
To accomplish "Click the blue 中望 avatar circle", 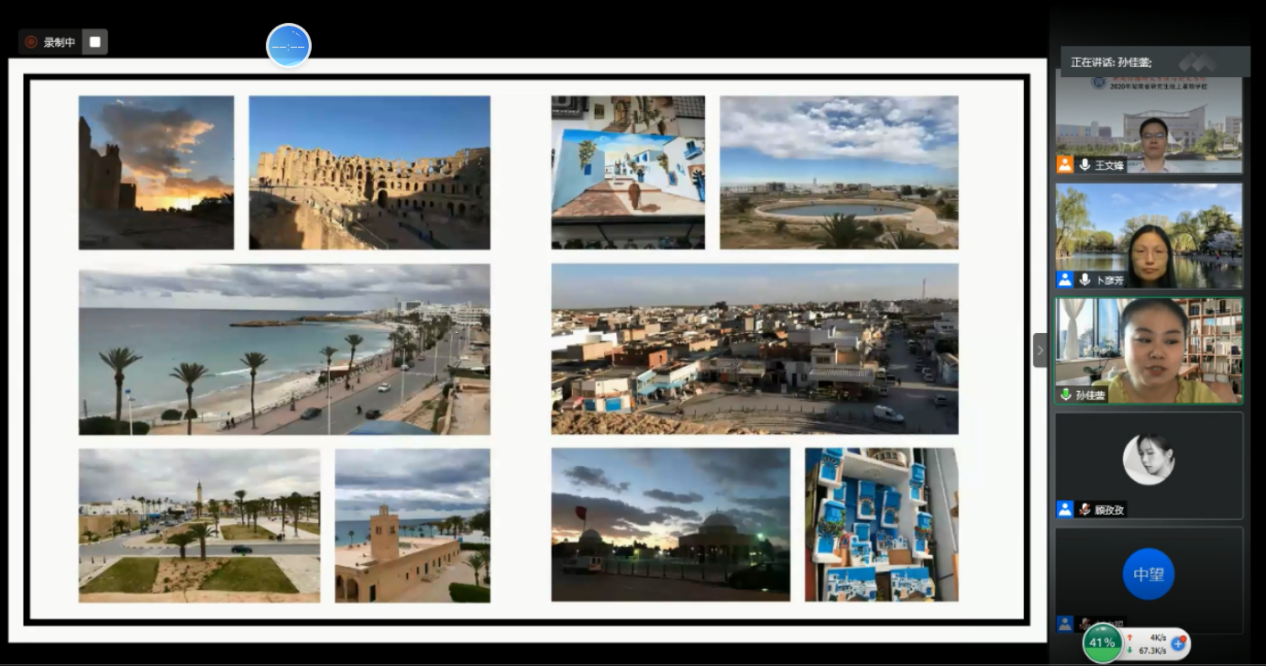I will (1148, 574).
